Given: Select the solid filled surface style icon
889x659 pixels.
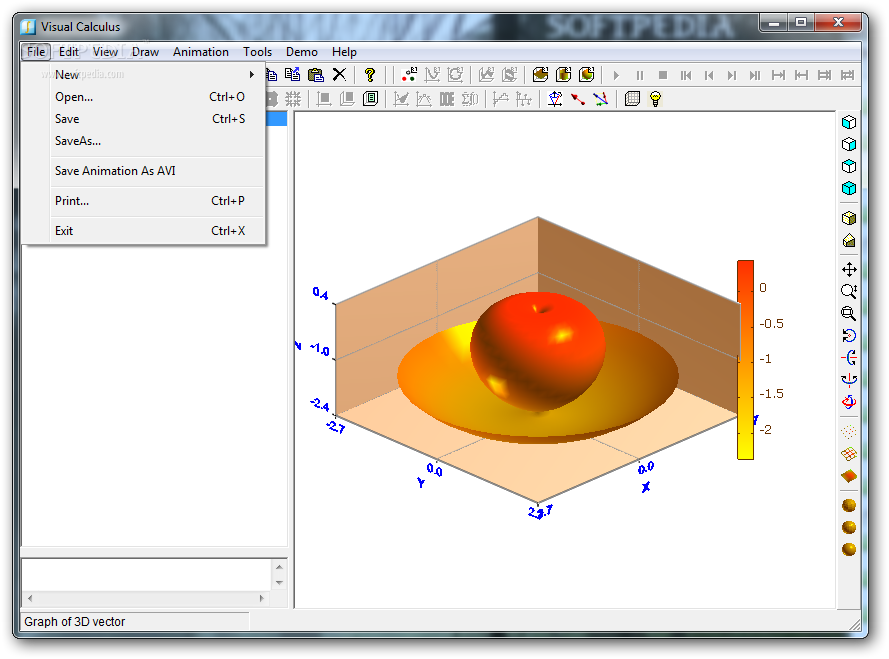Looking at the screenshot, I should tap(849, 476).
